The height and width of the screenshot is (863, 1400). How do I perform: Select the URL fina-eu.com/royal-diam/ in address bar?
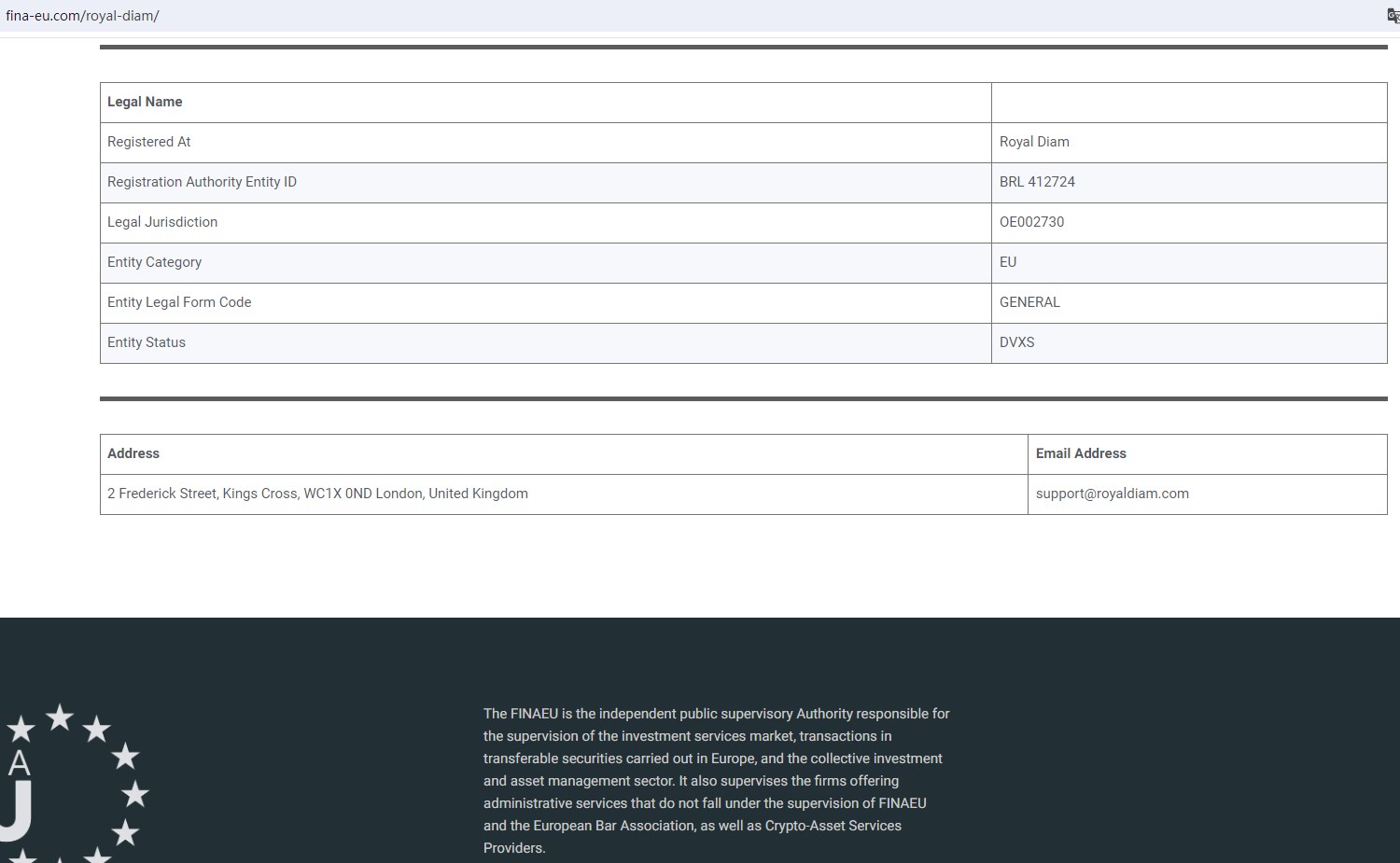click(82, 16)
